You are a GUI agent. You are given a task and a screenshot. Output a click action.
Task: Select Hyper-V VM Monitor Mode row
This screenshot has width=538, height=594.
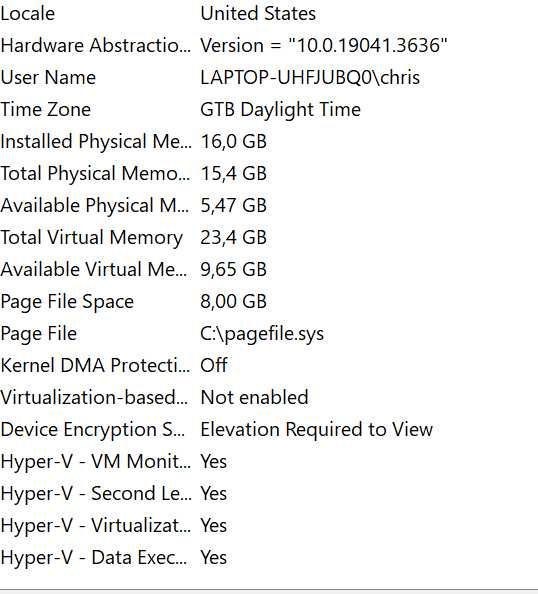(269, 461)
